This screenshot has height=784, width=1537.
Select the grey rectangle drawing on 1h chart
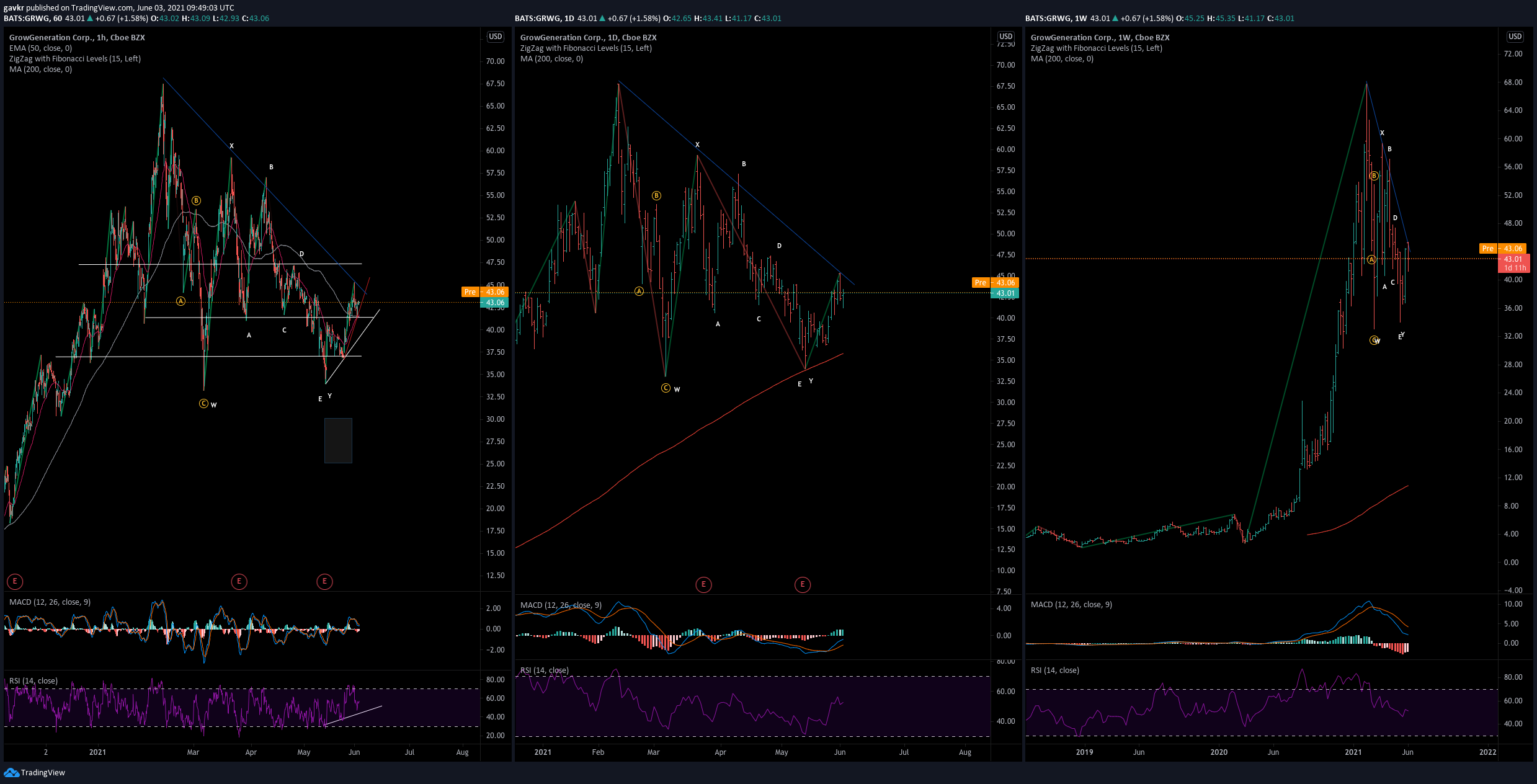338,440
